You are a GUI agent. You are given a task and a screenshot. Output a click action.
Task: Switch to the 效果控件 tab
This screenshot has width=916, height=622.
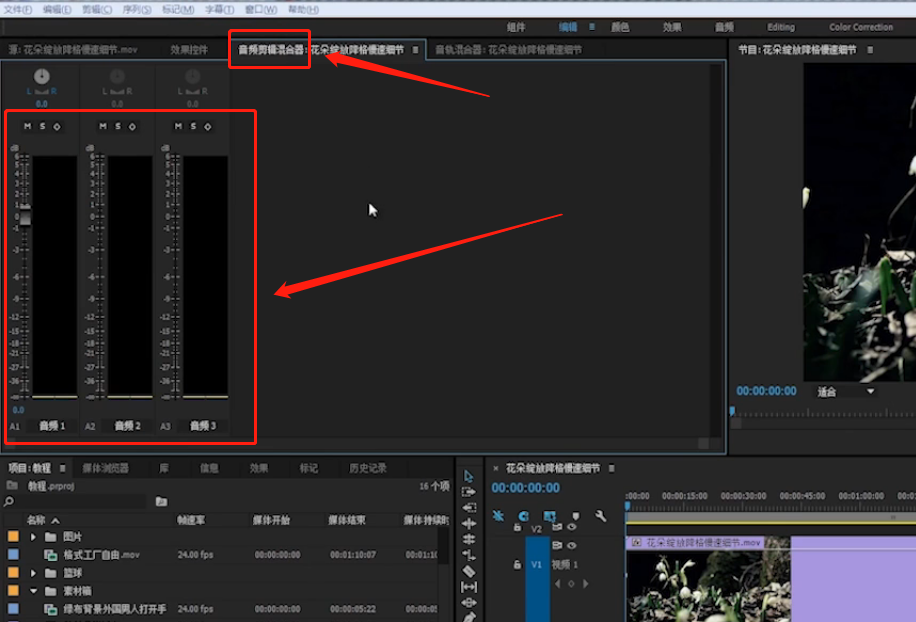pos(189,50)
